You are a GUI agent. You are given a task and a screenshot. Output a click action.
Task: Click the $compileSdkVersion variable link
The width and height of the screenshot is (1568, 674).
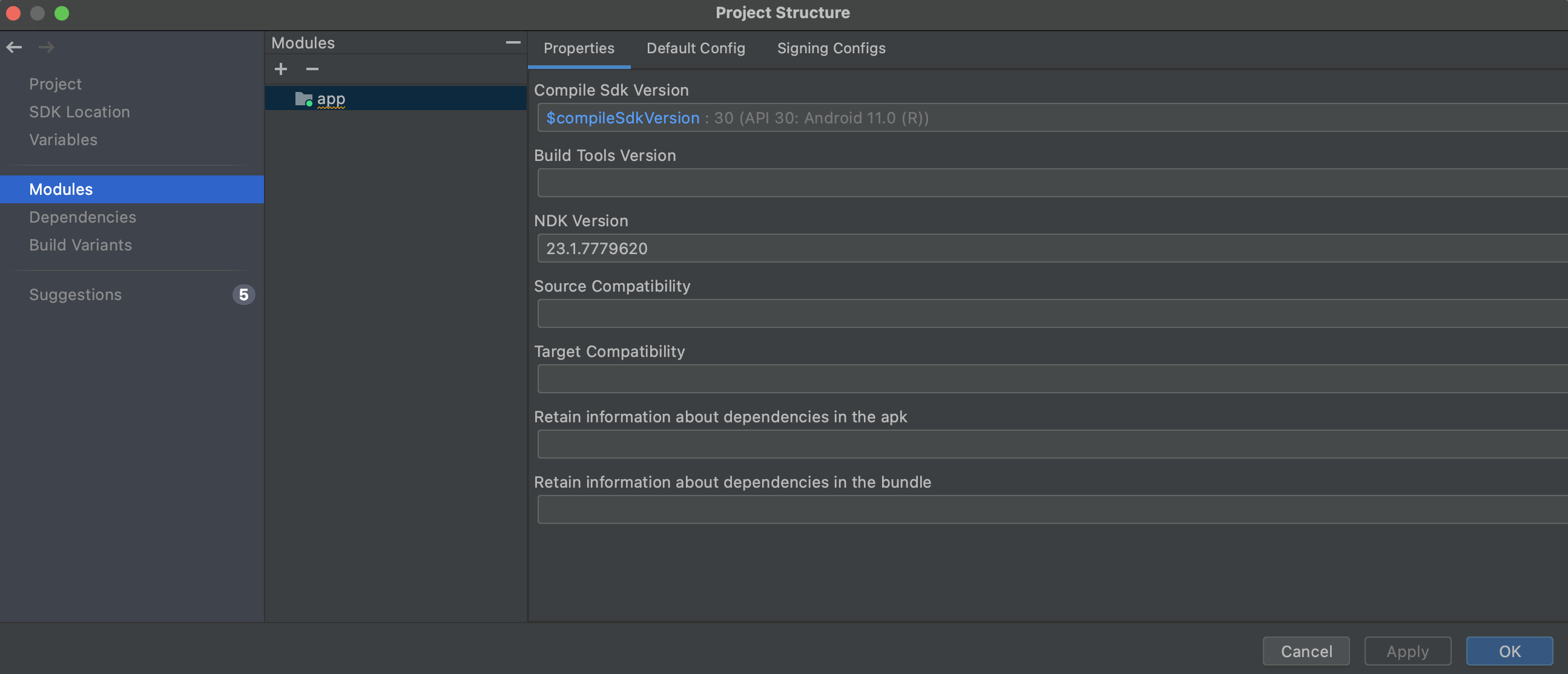pos(622,118)
